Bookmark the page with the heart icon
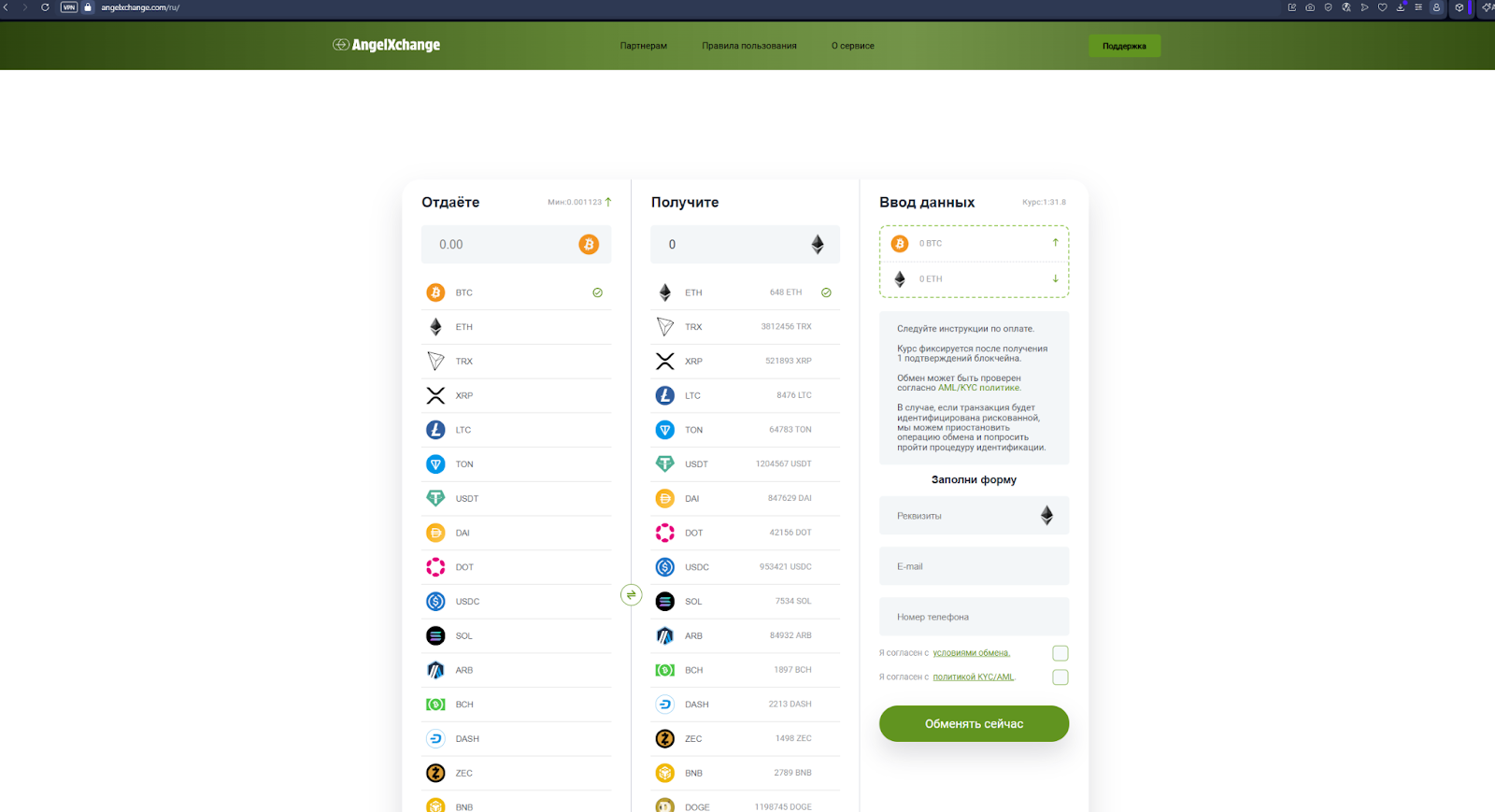The height and width of the screenshot is (812, 1495). pos(1383,7)
